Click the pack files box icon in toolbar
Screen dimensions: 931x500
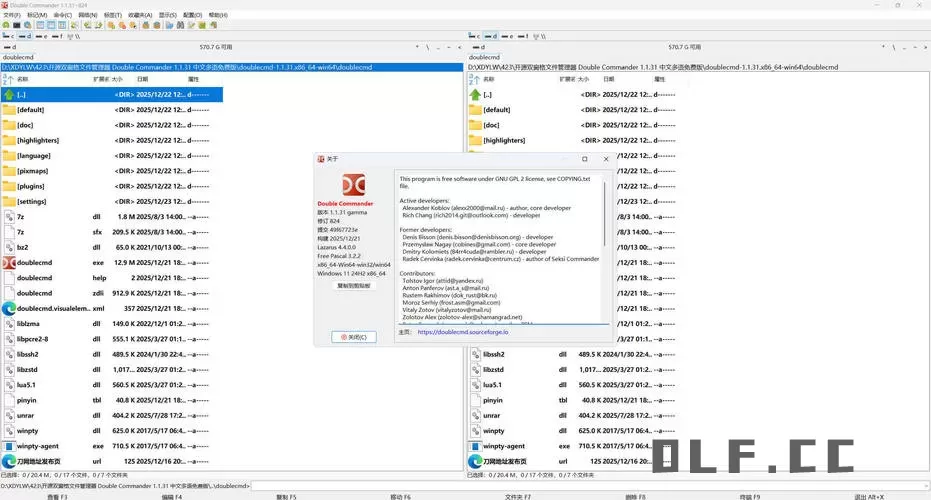145,26
